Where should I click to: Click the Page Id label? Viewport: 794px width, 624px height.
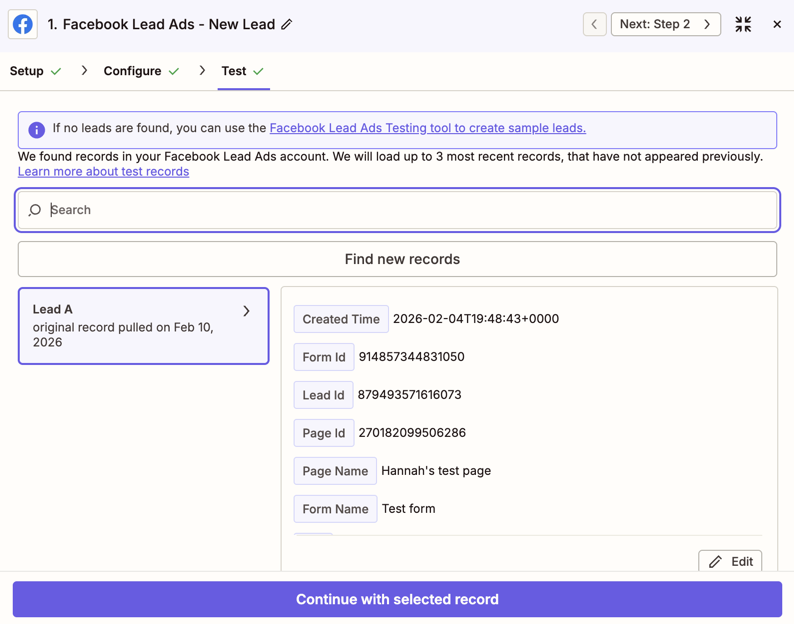(324, 433)
